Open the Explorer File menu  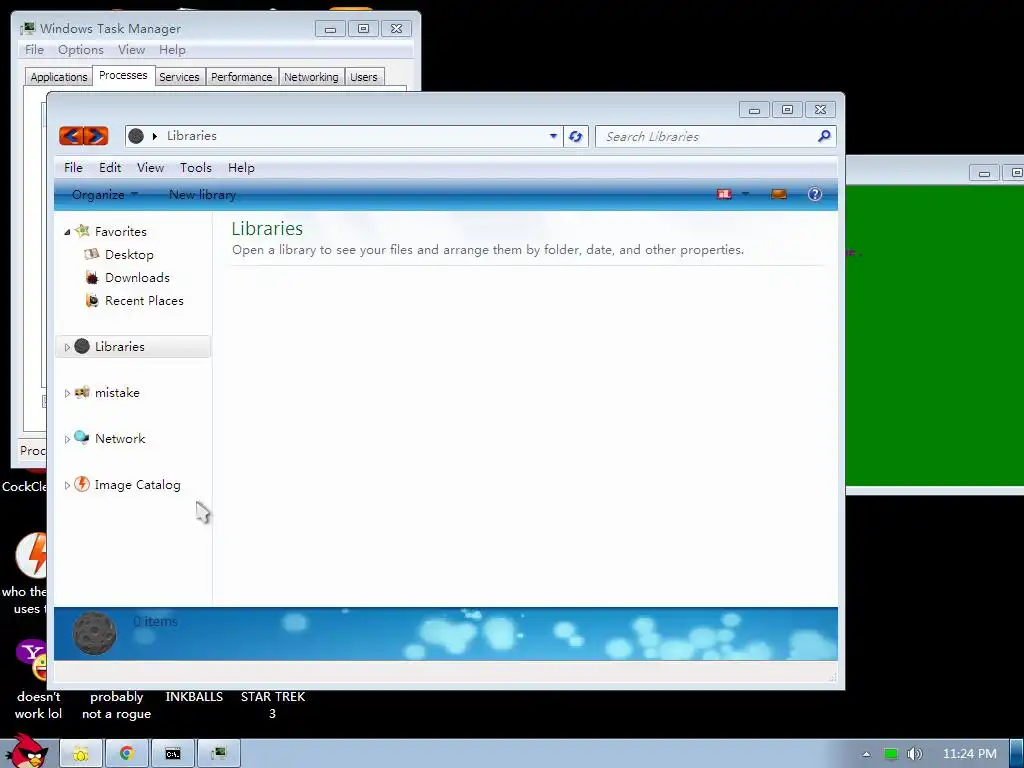tap(73, 167)
